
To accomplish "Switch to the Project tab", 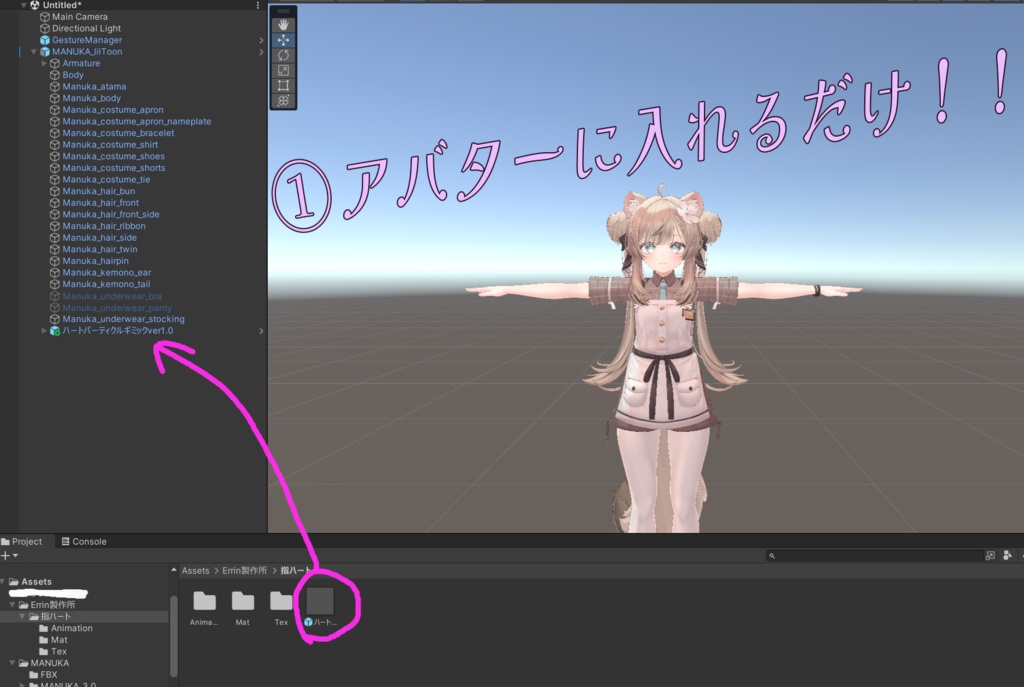I will point(22,541).
